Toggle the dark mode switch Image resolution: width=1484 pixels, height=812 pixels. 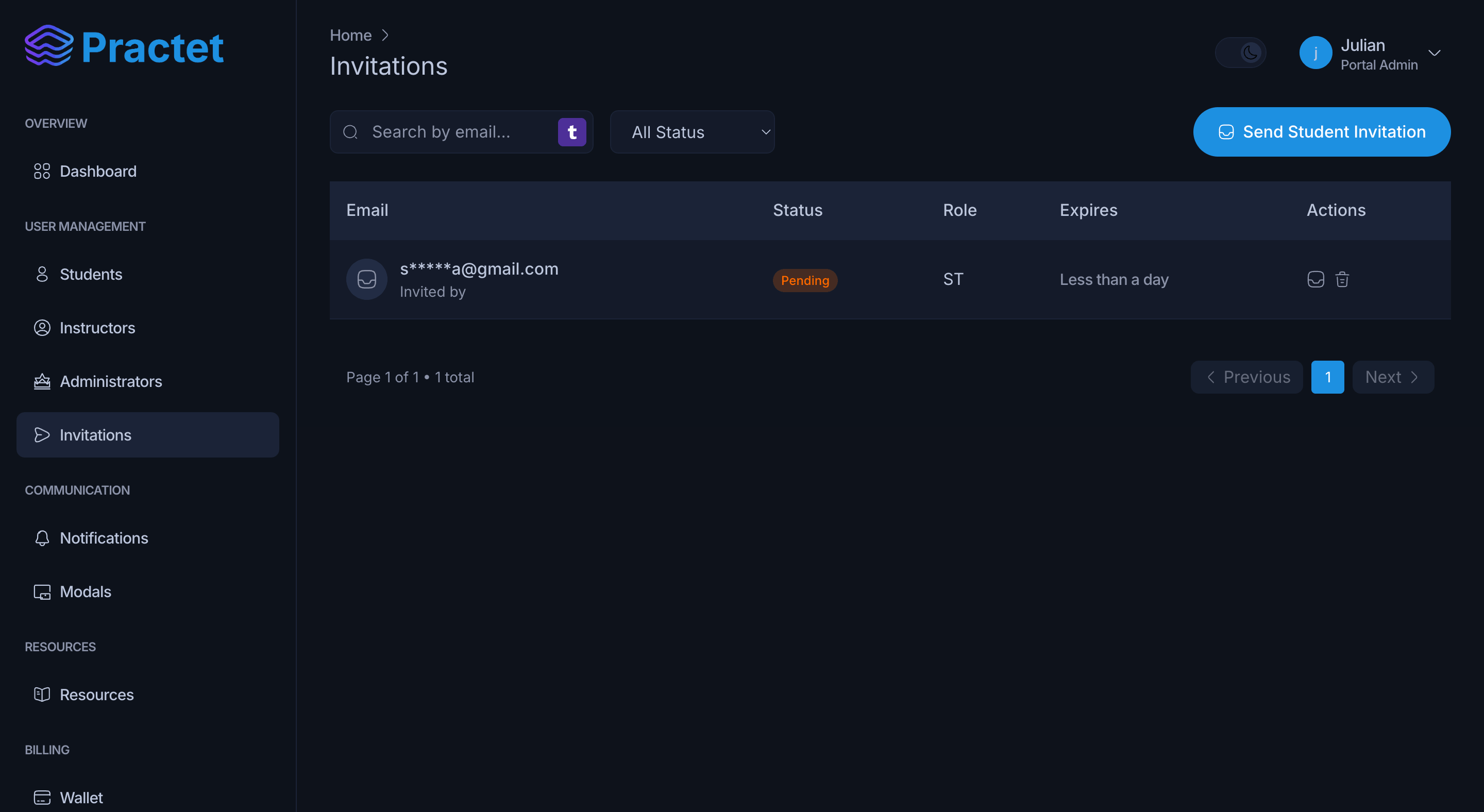1240,53
